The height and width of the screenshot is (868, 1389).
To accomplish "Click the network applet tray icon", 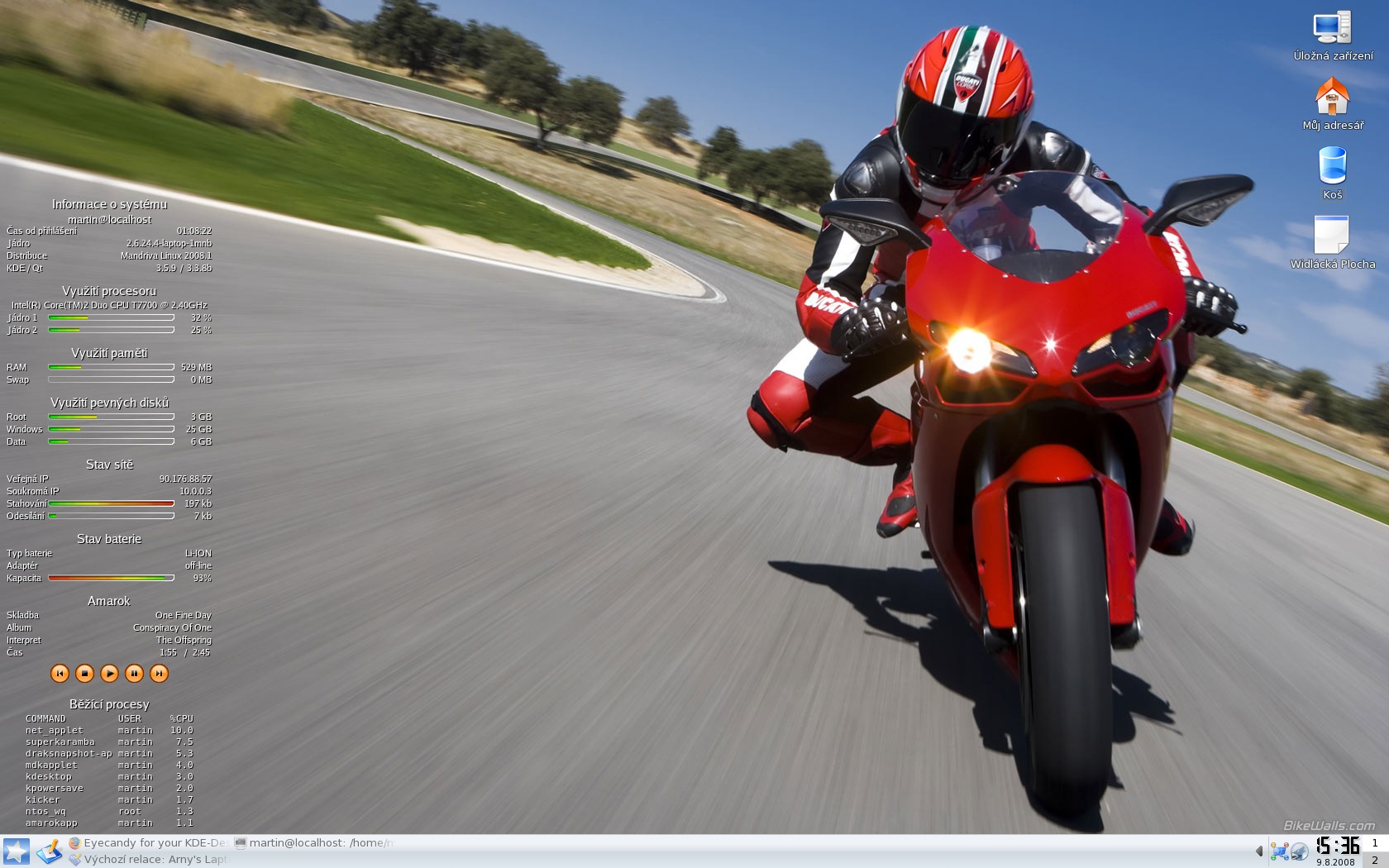I will click(x=1279, y=851).
